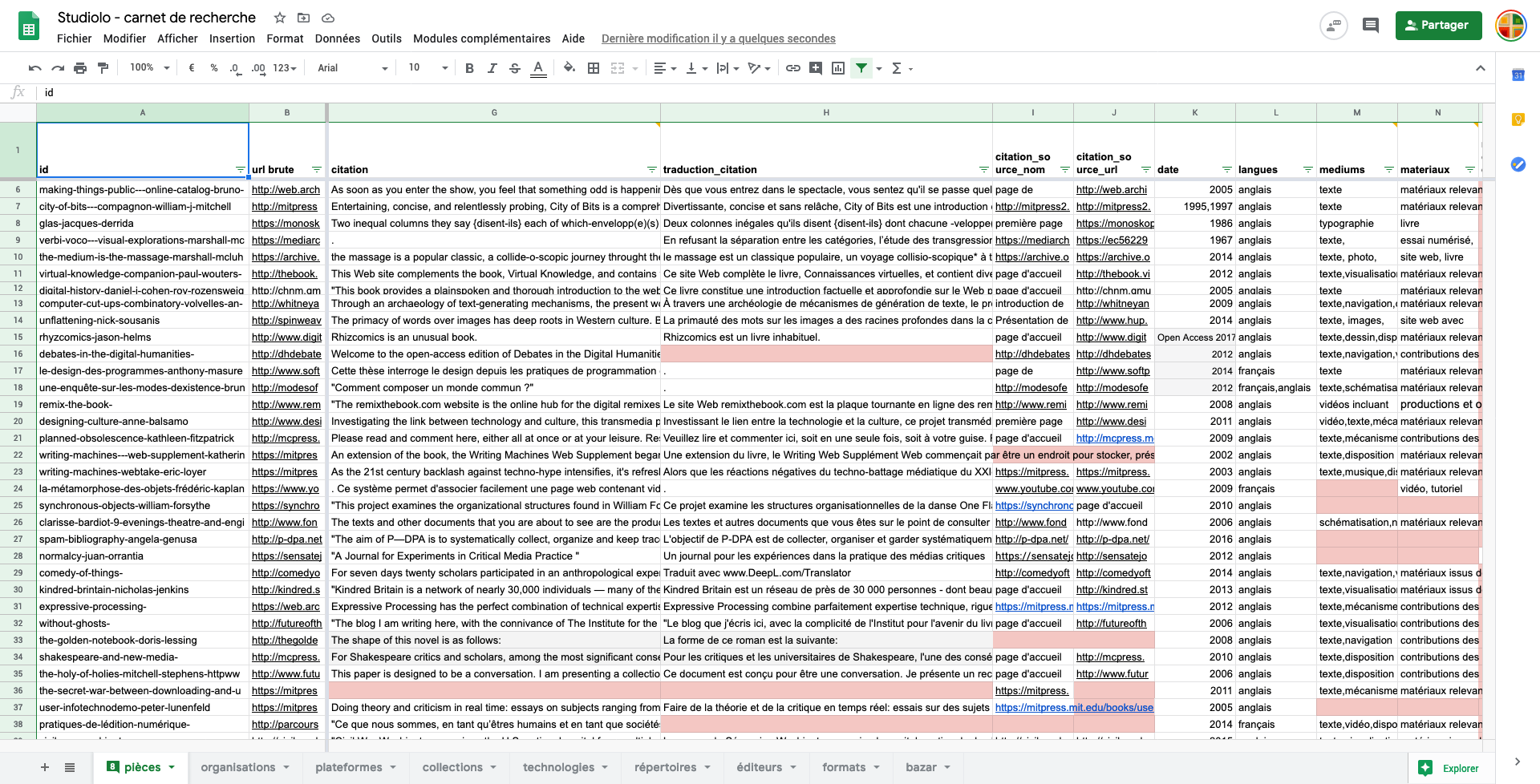
Task: Open filter on citation column header
Action: [651, 170]
